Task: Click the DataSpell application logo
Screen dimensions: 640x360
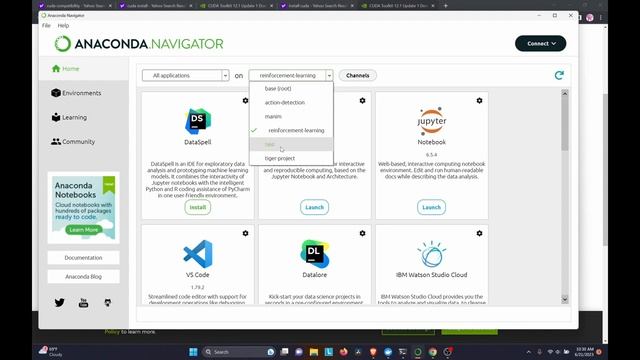Action: tap(198, 121)
